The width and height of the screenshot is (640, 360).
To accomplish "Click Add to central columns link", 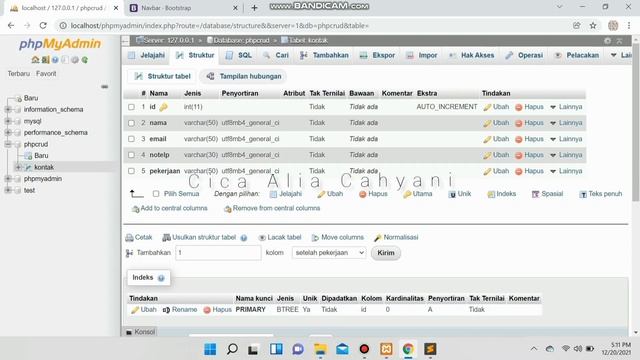I will [169, 209].
